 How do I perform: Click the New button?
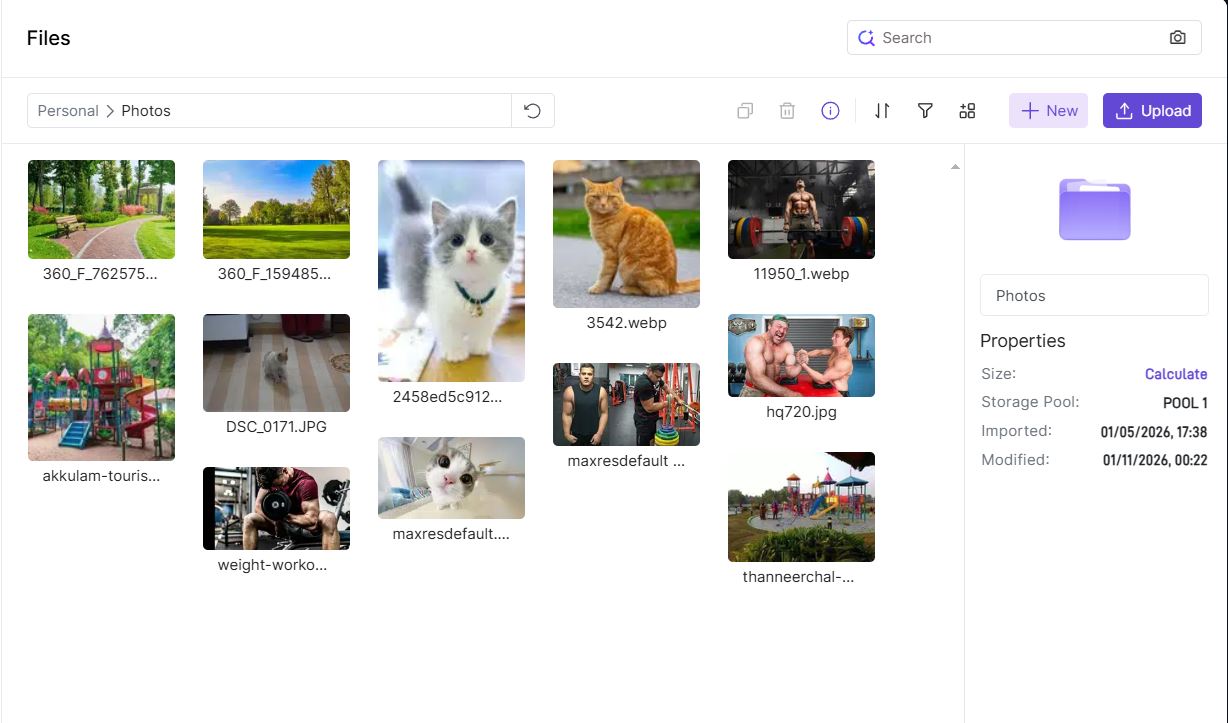coord(1048,111)
